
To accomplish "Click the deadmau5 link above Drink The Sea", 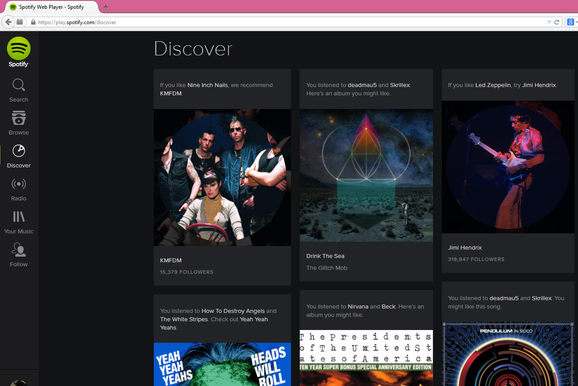I will 362,85.
